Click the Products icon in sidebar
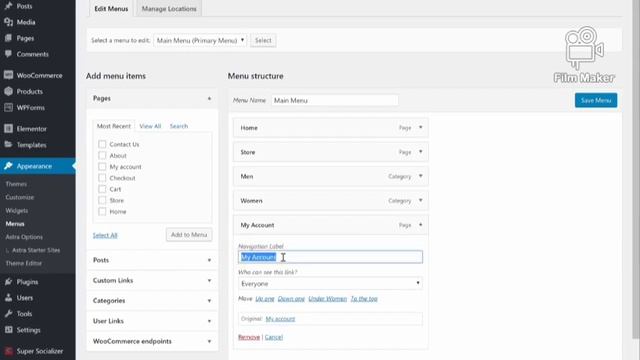 point(8,91)
